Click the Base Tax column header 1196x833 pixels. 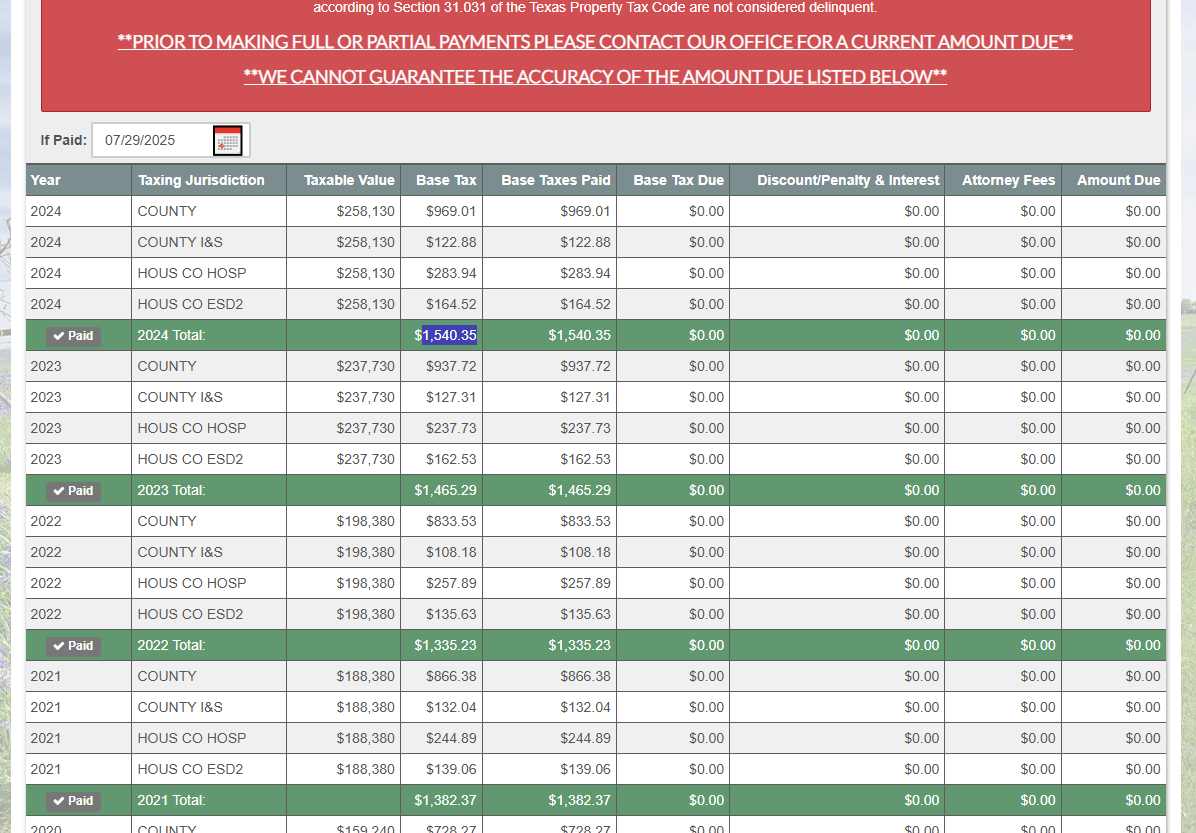(x=446, y=180)
